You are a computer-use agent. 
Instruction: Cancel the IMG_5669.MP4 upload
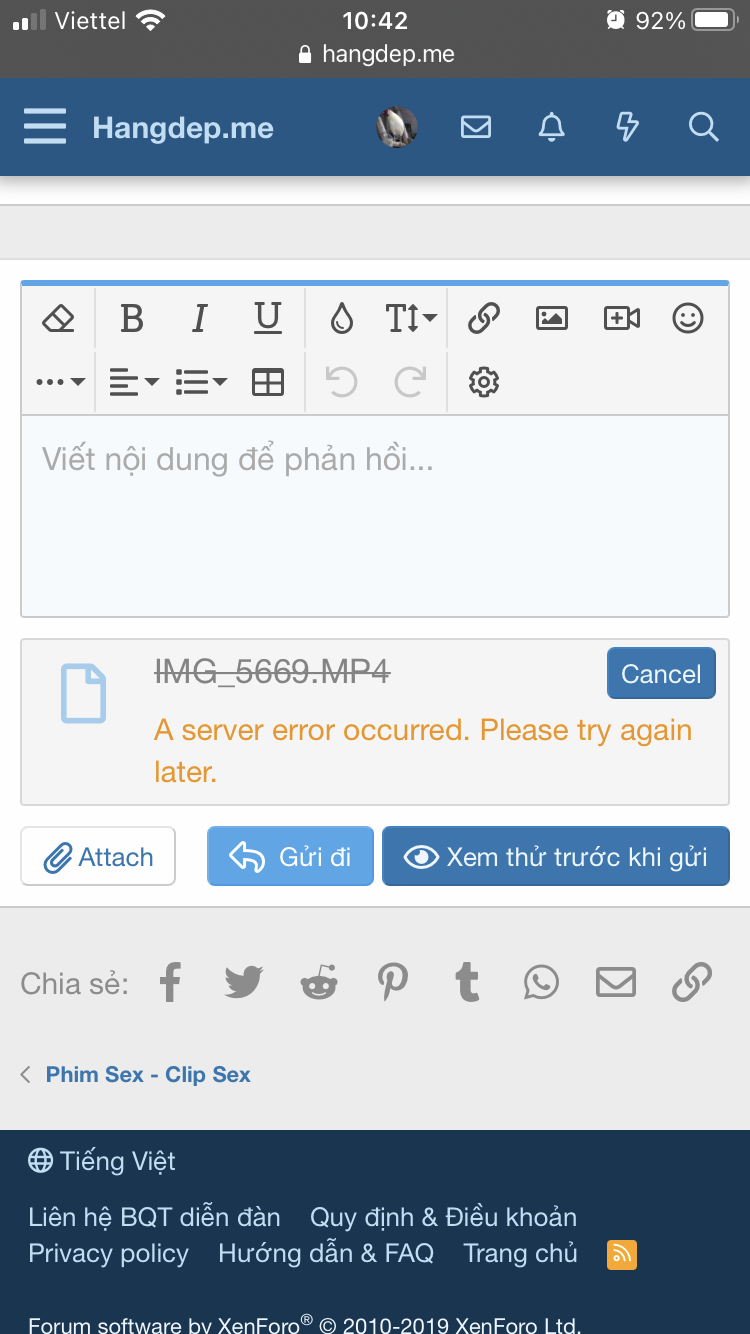point(661,674)
